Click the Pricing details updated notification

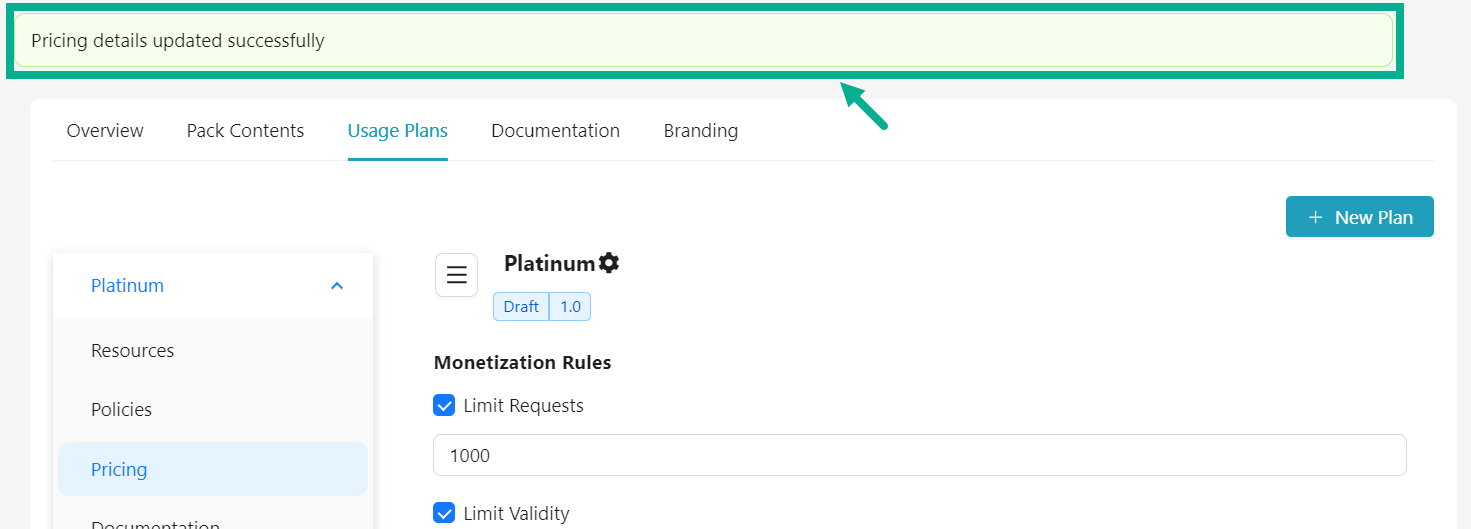tap(703, 41)
